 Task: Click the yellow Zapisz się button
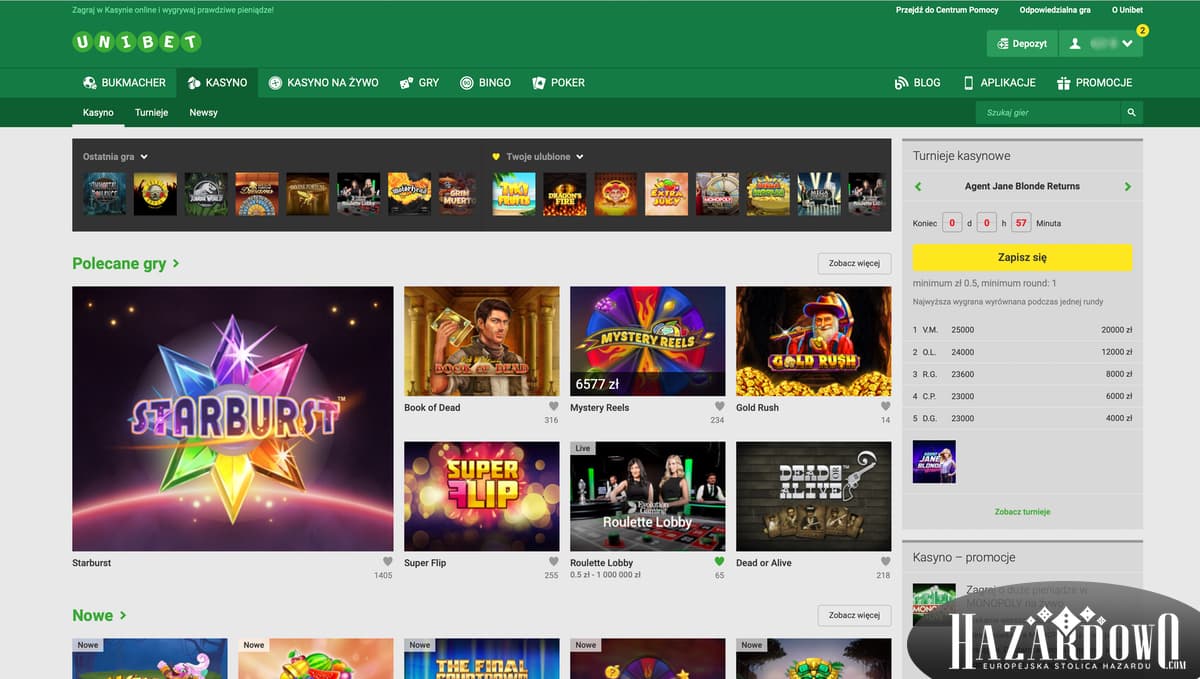pos(1022,257)
